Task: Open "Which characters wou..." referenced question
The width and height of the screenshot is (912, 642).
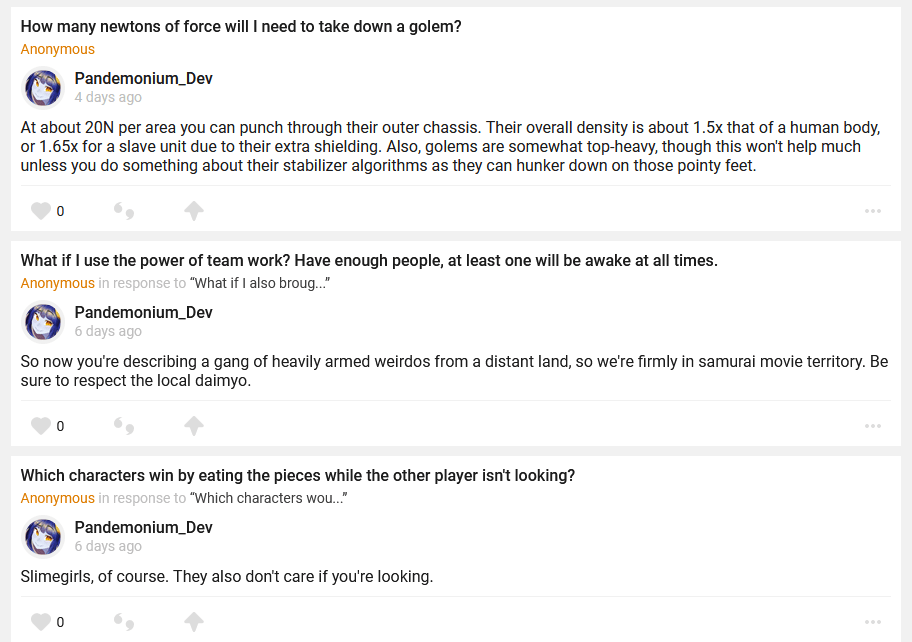Action: pyautogui.click(x=268, y=498)
